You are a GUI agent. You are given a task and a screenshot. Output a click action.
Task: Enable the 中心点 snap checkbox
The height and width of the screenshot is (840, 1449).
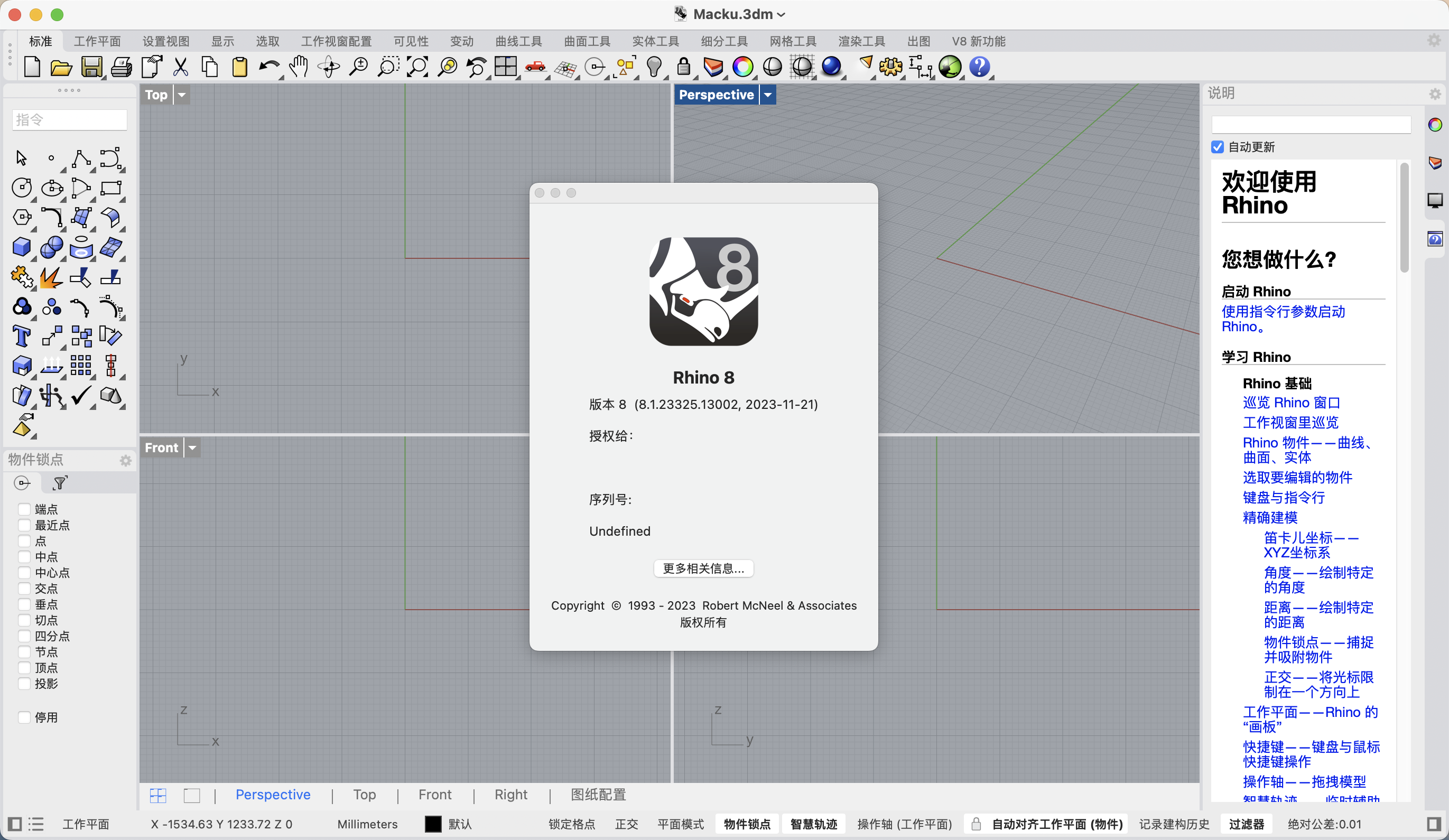[24, 573]
